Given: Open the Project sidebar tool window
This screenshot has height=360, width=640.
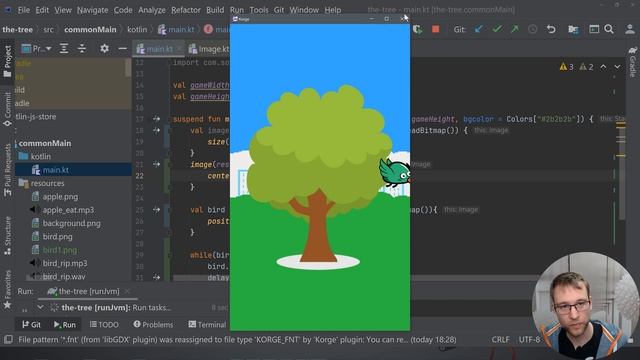Looking at the screenshot, I should pos(7,61).
